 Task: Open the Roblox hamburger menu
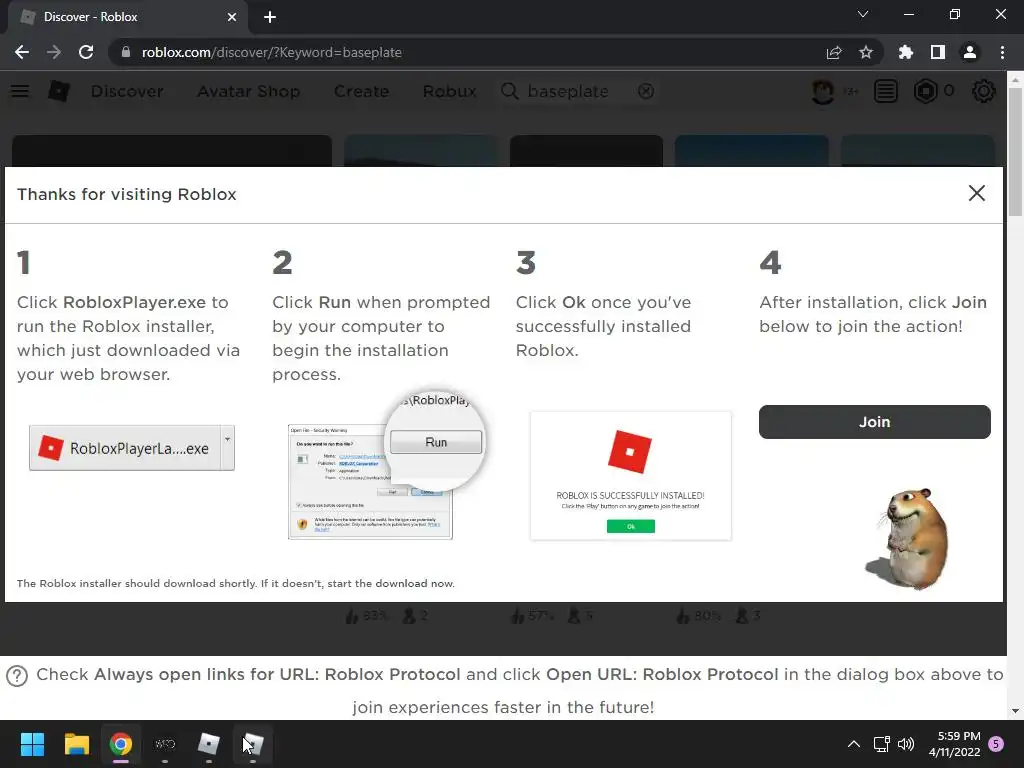tap(20, 91)
